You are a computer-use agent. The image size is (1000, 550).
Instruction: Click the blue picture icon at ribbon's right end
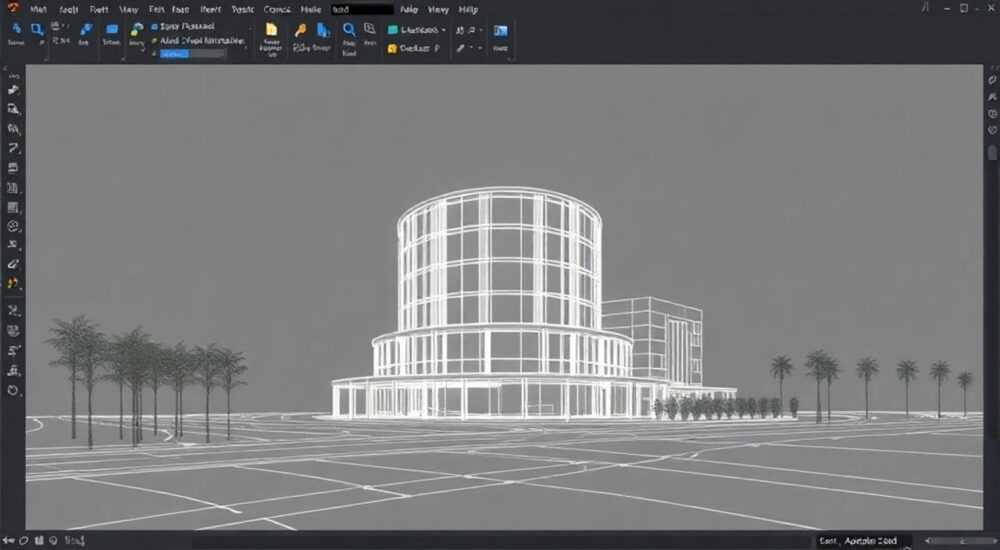(501, 31)
